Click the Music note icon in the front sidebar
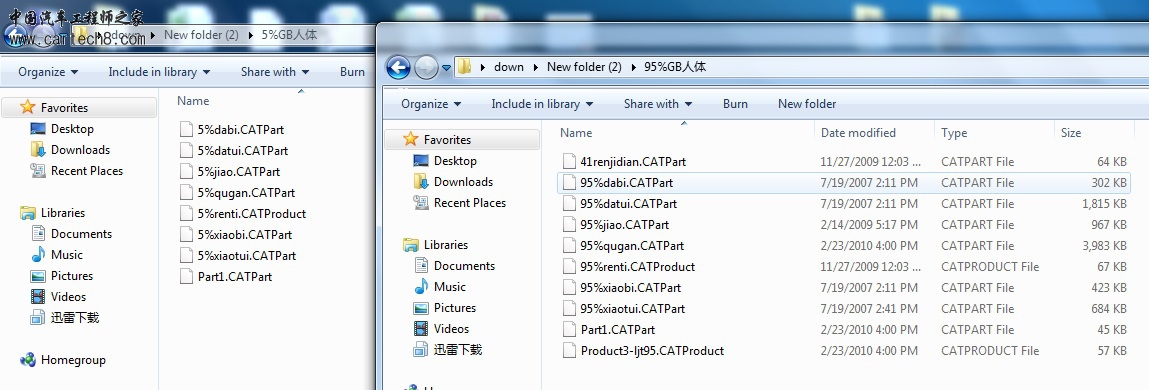 point(421,287)
